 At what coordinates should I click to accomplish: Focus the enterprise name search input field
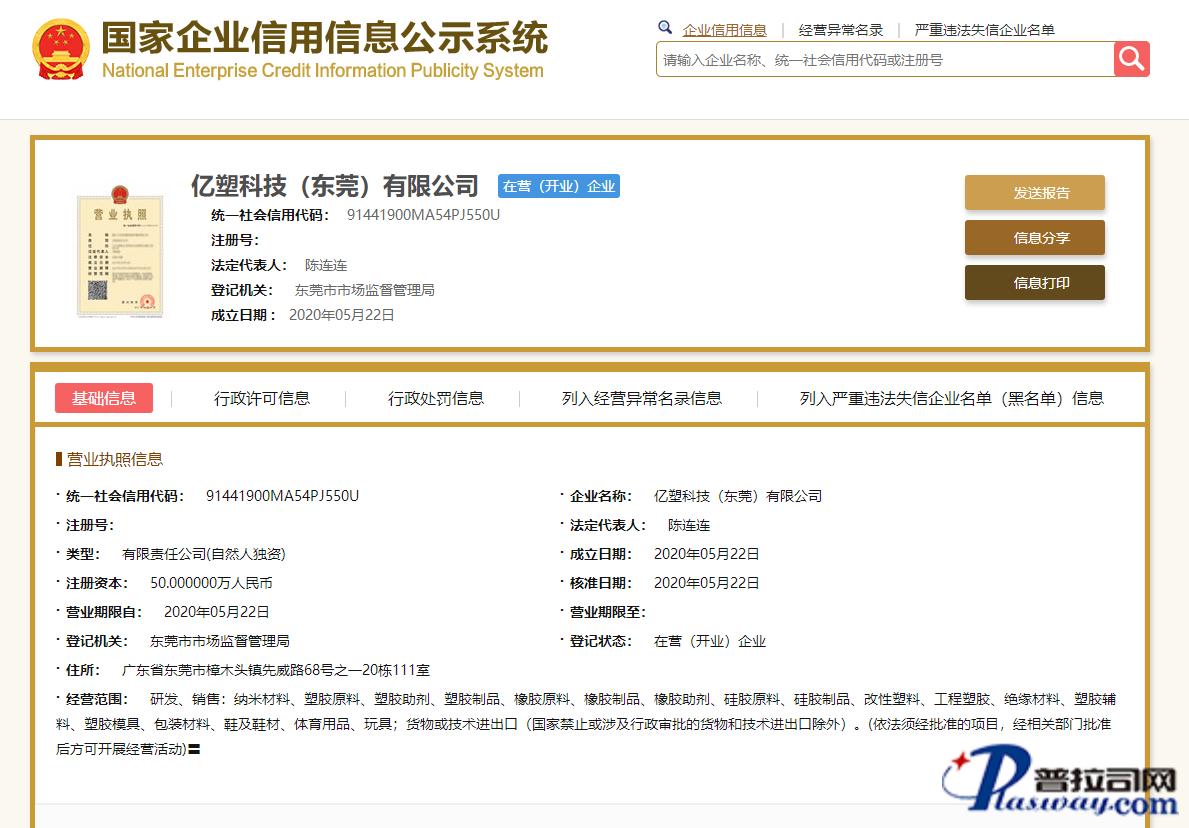click(x=884, y=60)
